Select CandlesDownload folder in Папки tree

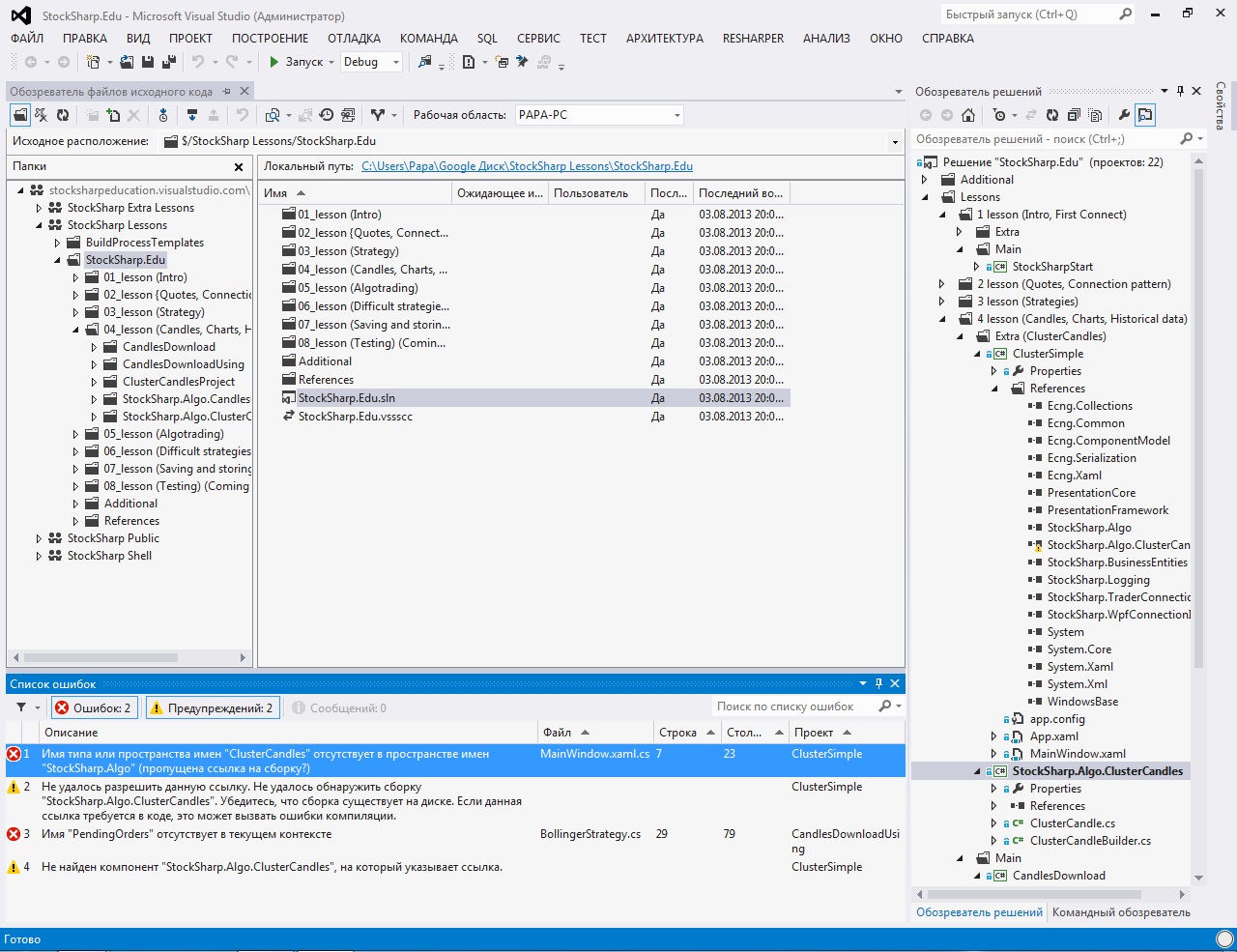point(169,347)
